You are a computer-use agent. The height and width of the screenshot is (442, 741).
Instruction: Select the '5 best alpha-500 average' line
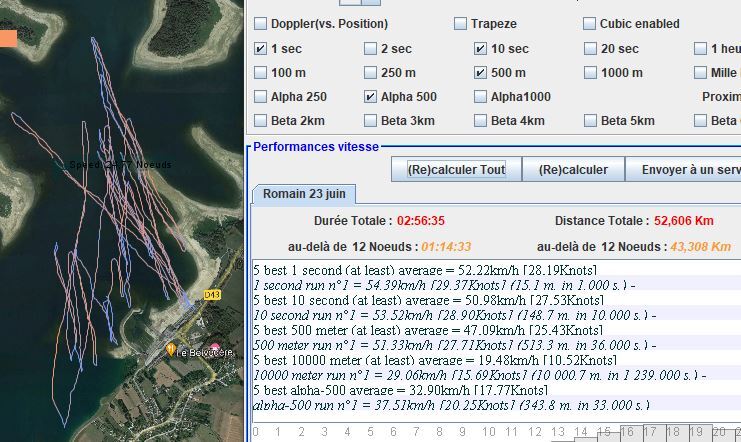point(497,390)
